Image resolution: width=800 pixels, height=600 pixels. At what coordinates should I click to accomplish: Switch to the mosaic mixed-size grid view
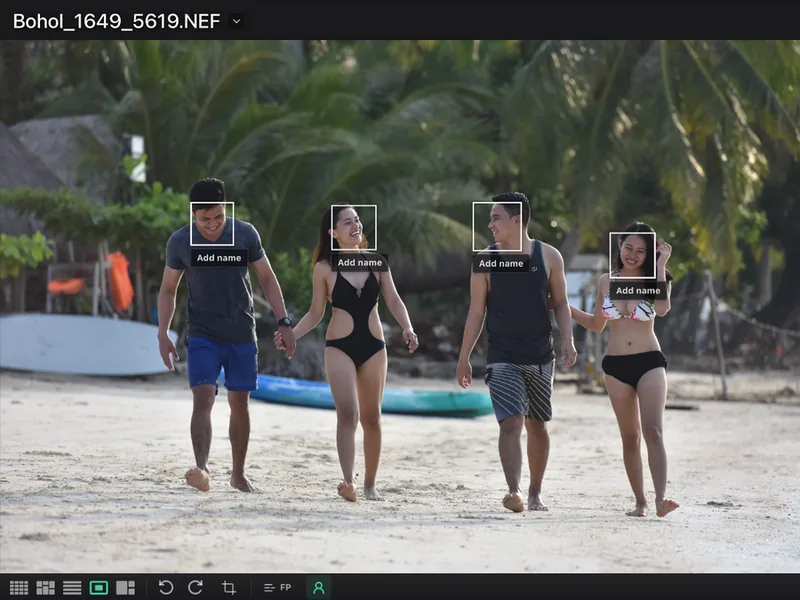click(x=45, y=588)
